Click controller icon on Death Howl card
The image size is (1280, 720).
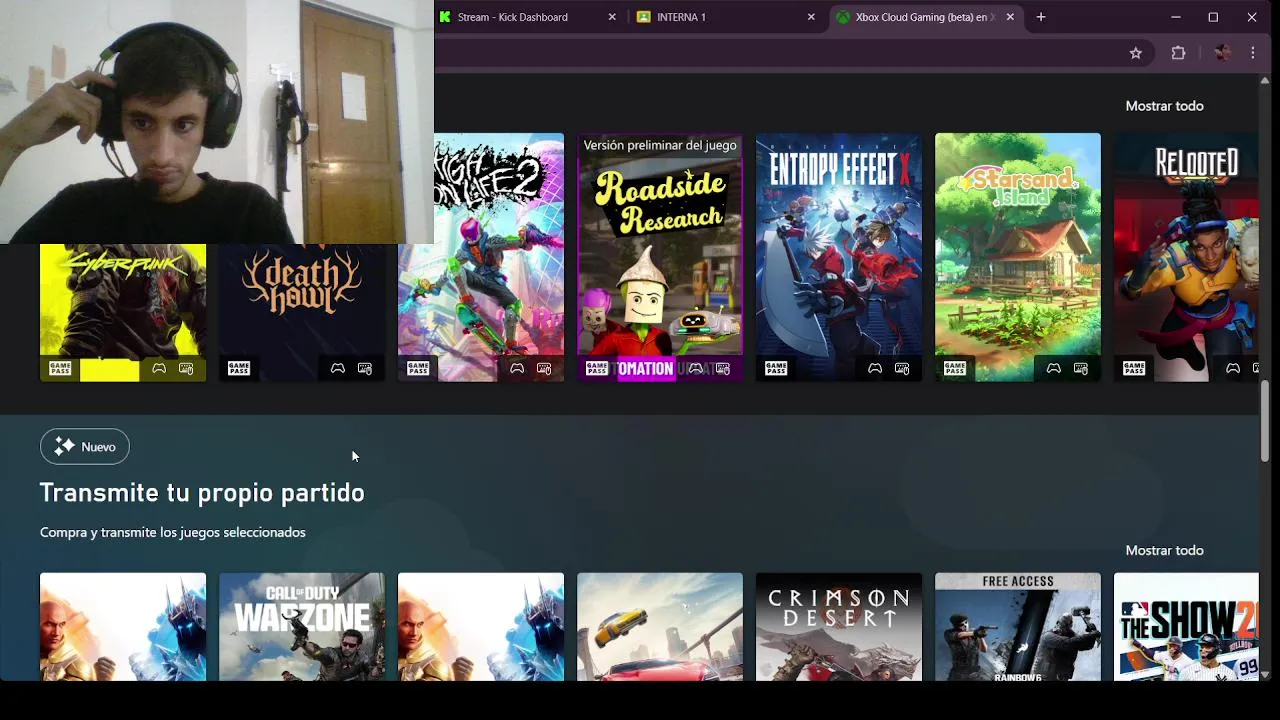tap(338, 369)
